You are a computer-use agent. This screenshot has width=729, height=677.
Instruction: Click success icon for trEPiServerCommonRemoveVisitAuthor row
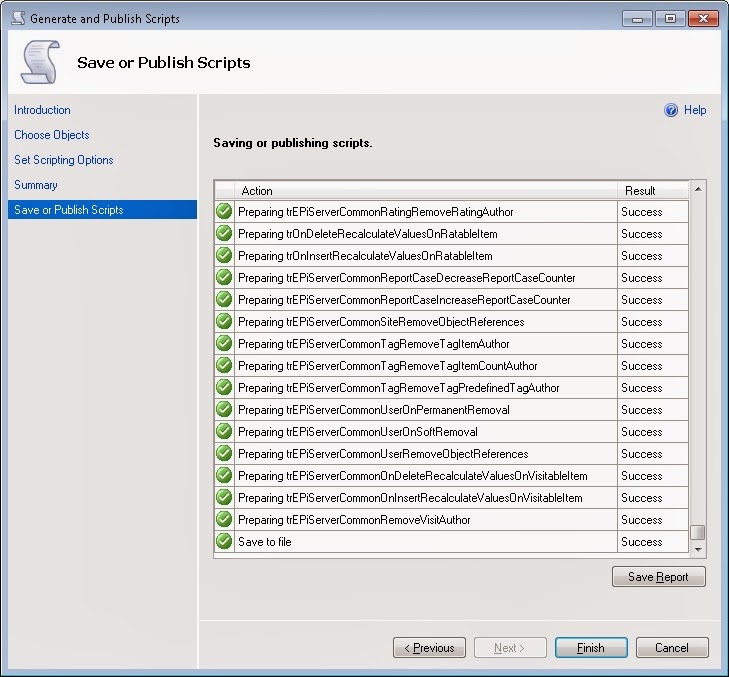[x=224, y=520]
